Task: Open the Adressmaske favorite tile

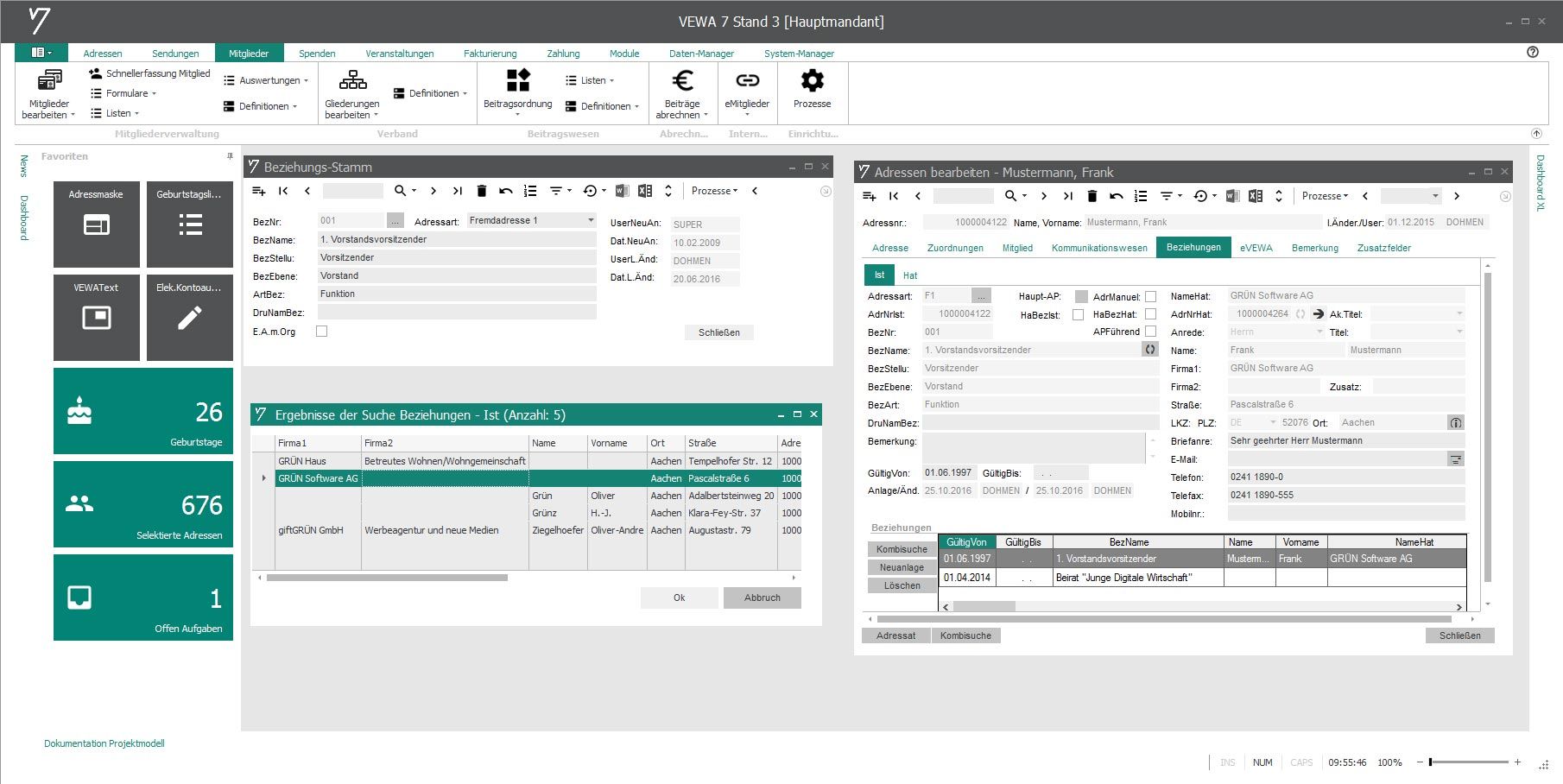Action: (x=97, y=224)
